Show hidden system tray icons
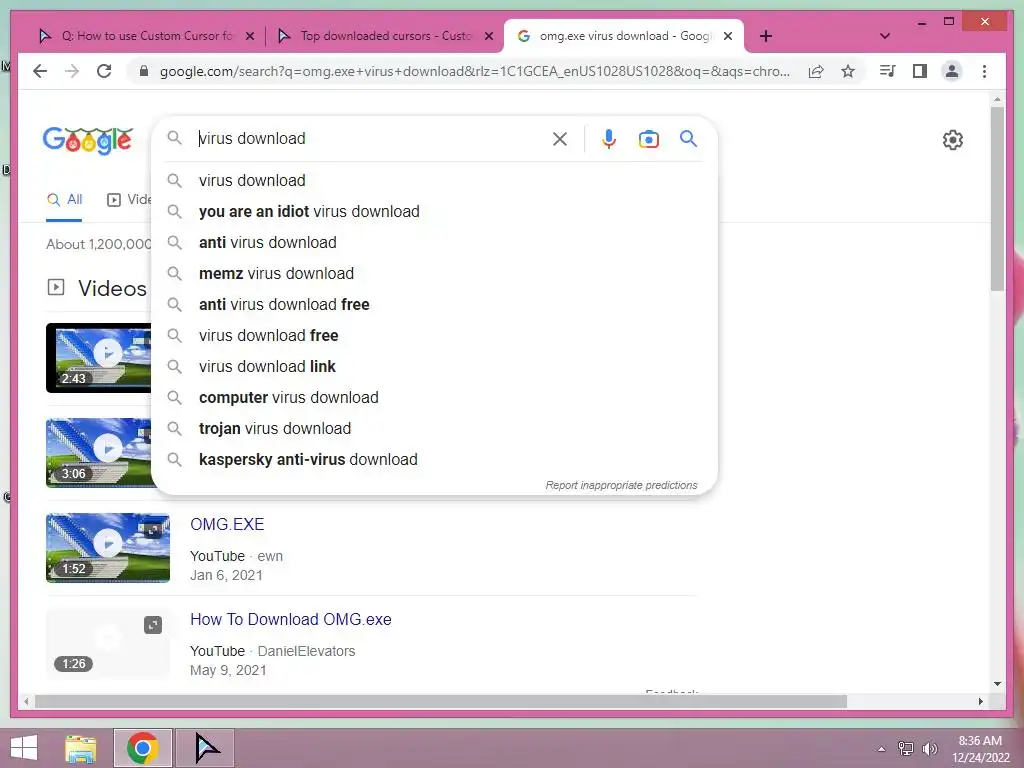Viewport: 1024px width, 768px height. 881,749
